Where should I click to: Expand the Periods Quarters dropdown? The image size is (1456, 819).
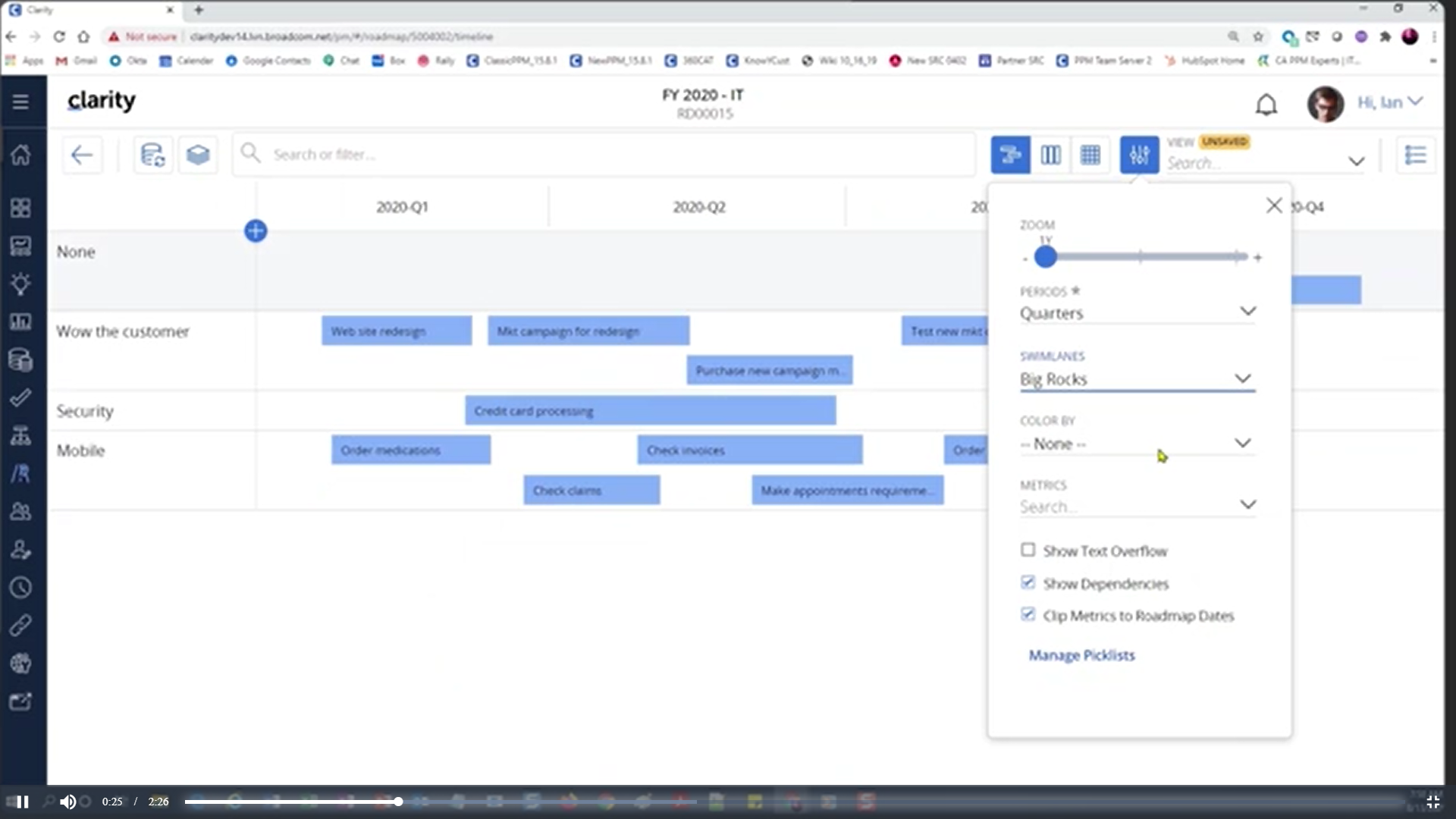[1137, 312]
